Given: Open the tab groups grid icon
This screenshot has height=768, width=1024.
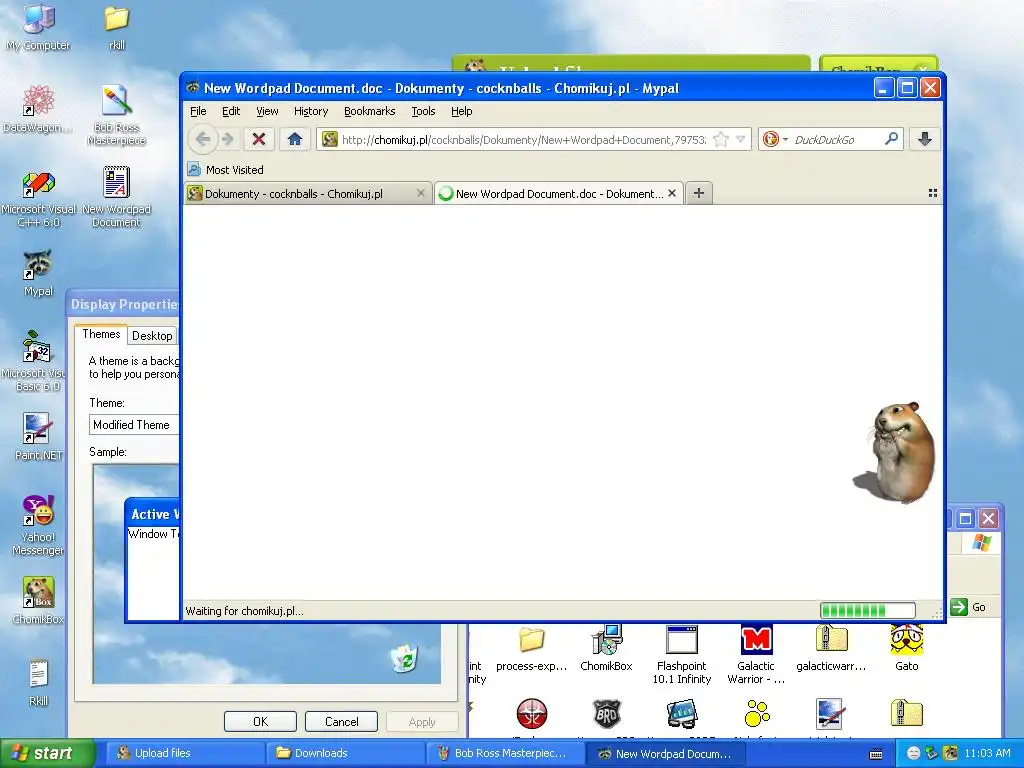Looking at the screenshot, I should point(933,193).
